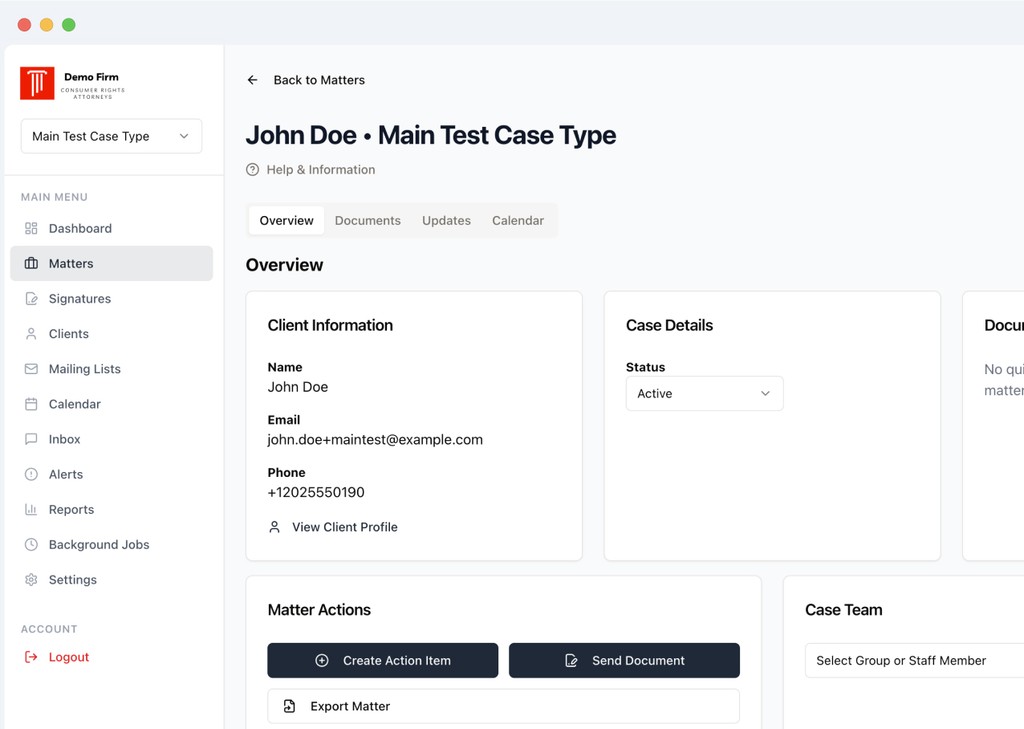Click the View Client Profile person icon

pyautogui.click(x=275, y=527)
